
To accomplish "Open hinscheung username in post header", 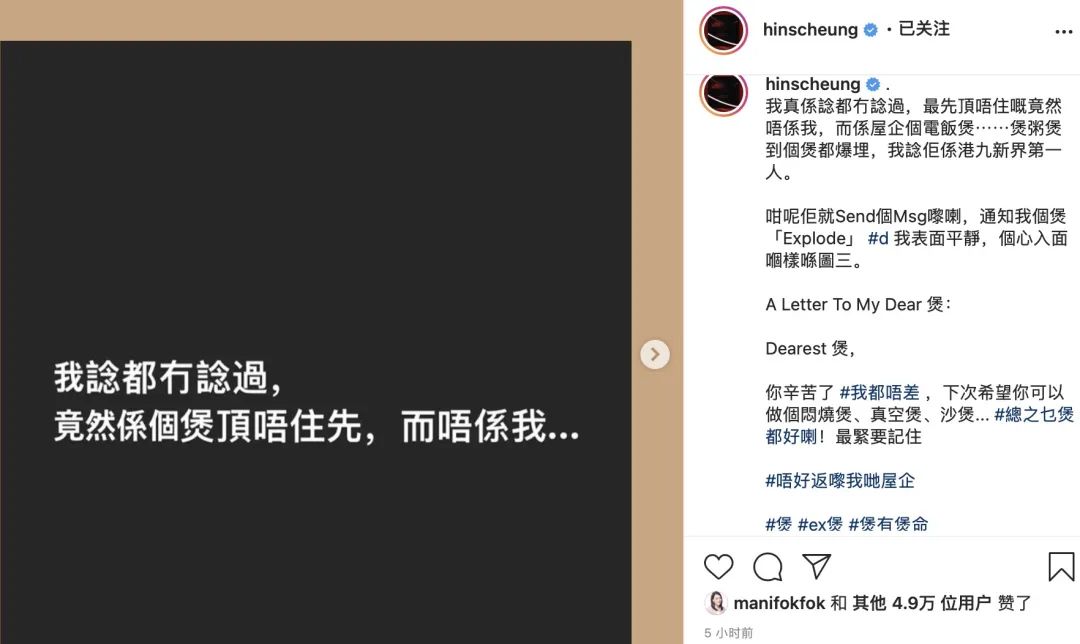I will pyautogui.click(x=810, y=30).
